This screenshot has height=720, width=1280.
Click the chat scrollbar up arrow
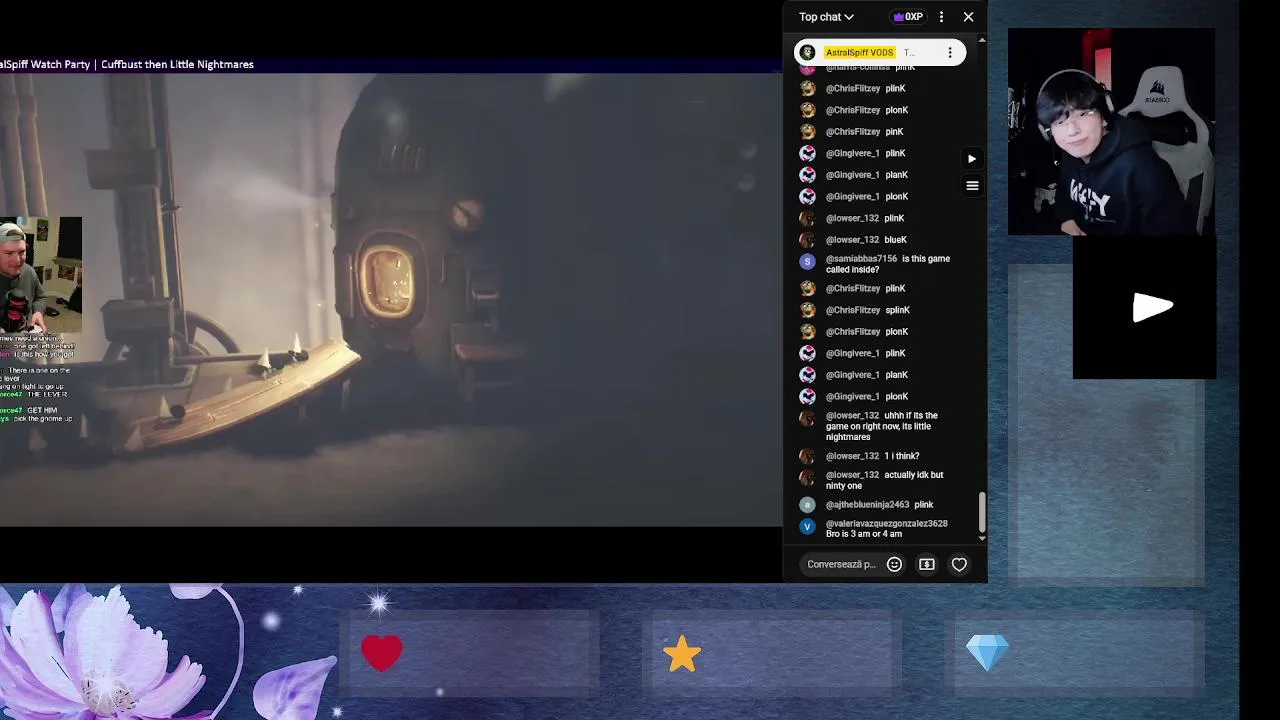982,40
